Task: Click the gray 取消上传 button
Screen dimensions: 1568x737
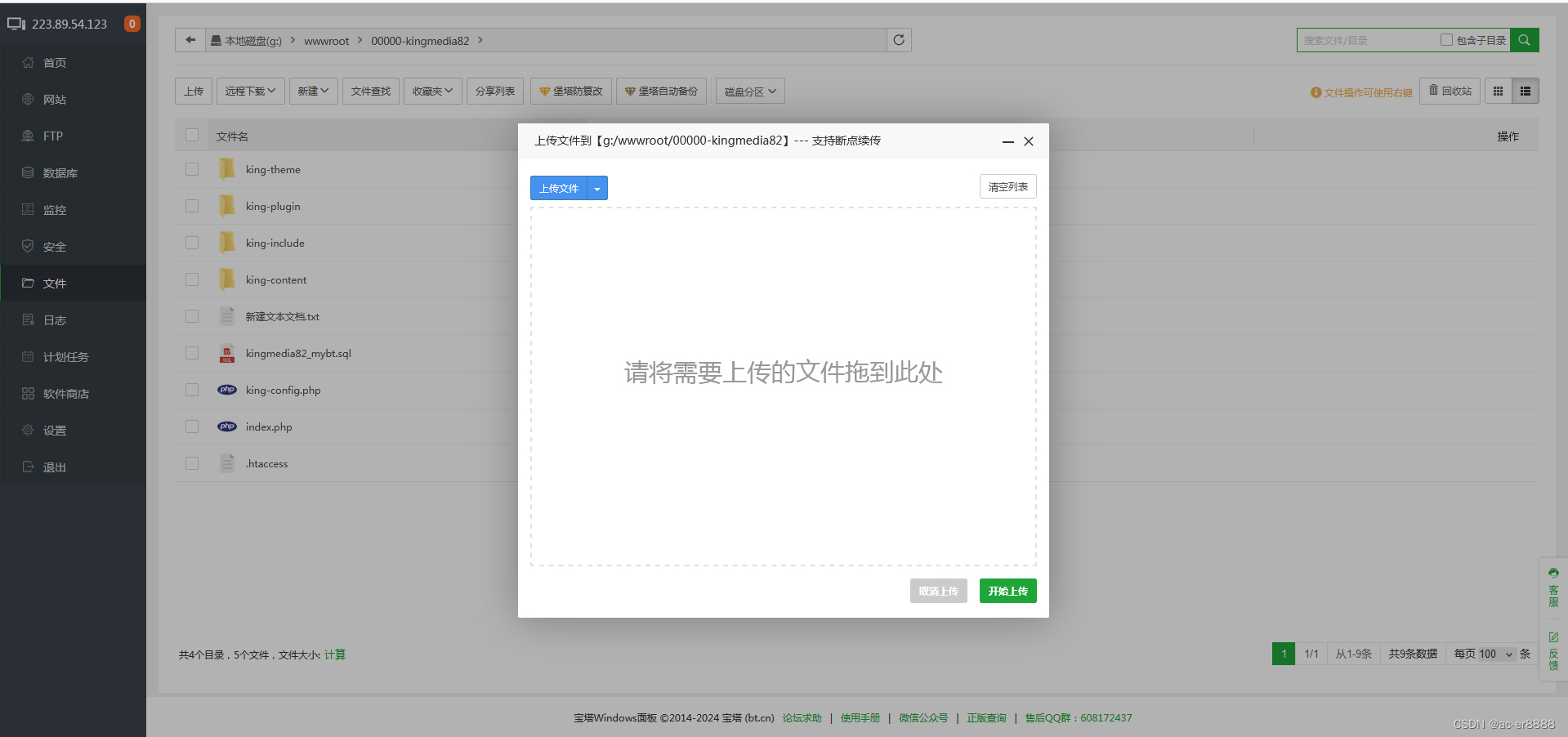Action: [939, 592]
